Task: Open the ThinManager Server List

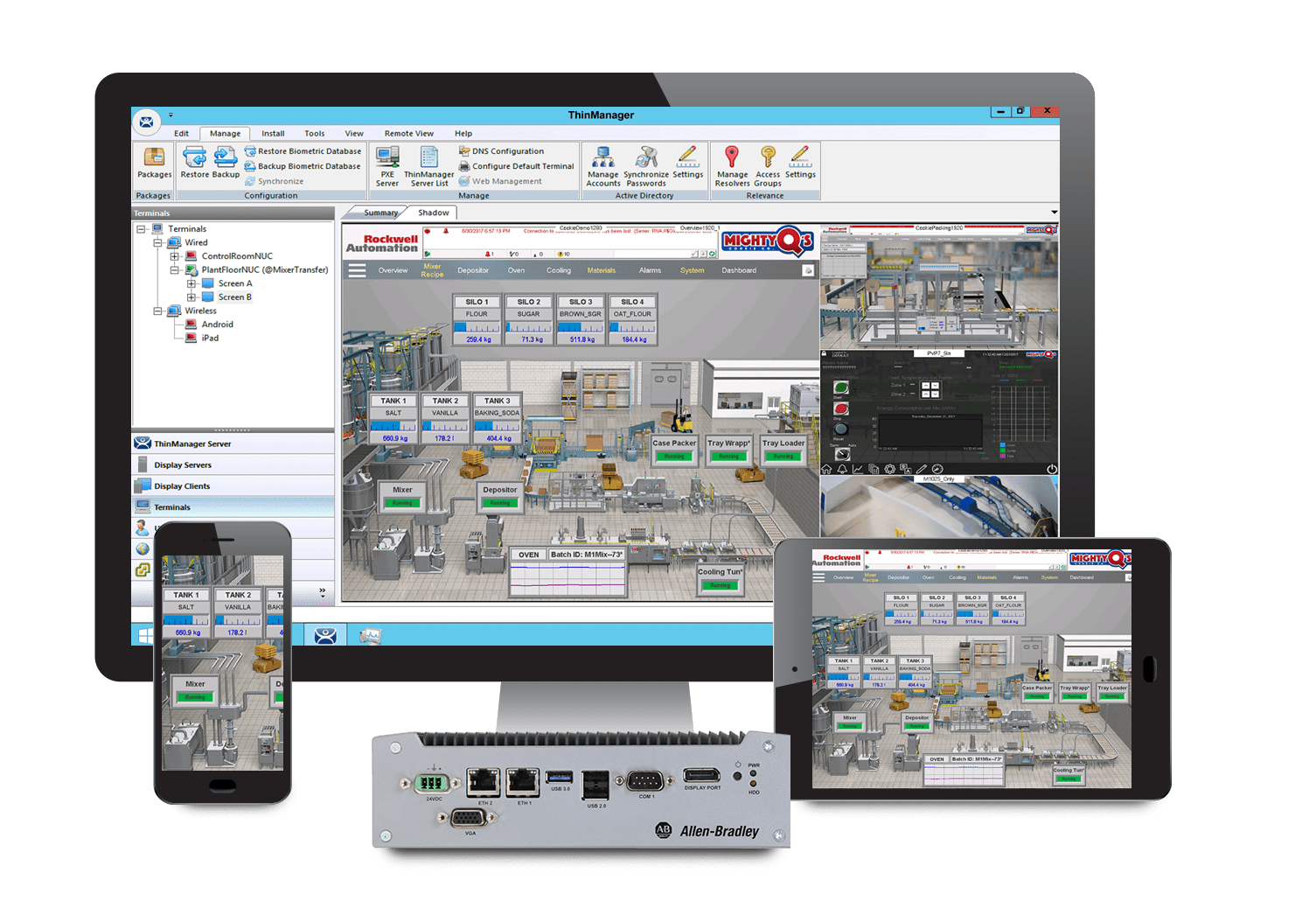Action: (x=429, y=166)
